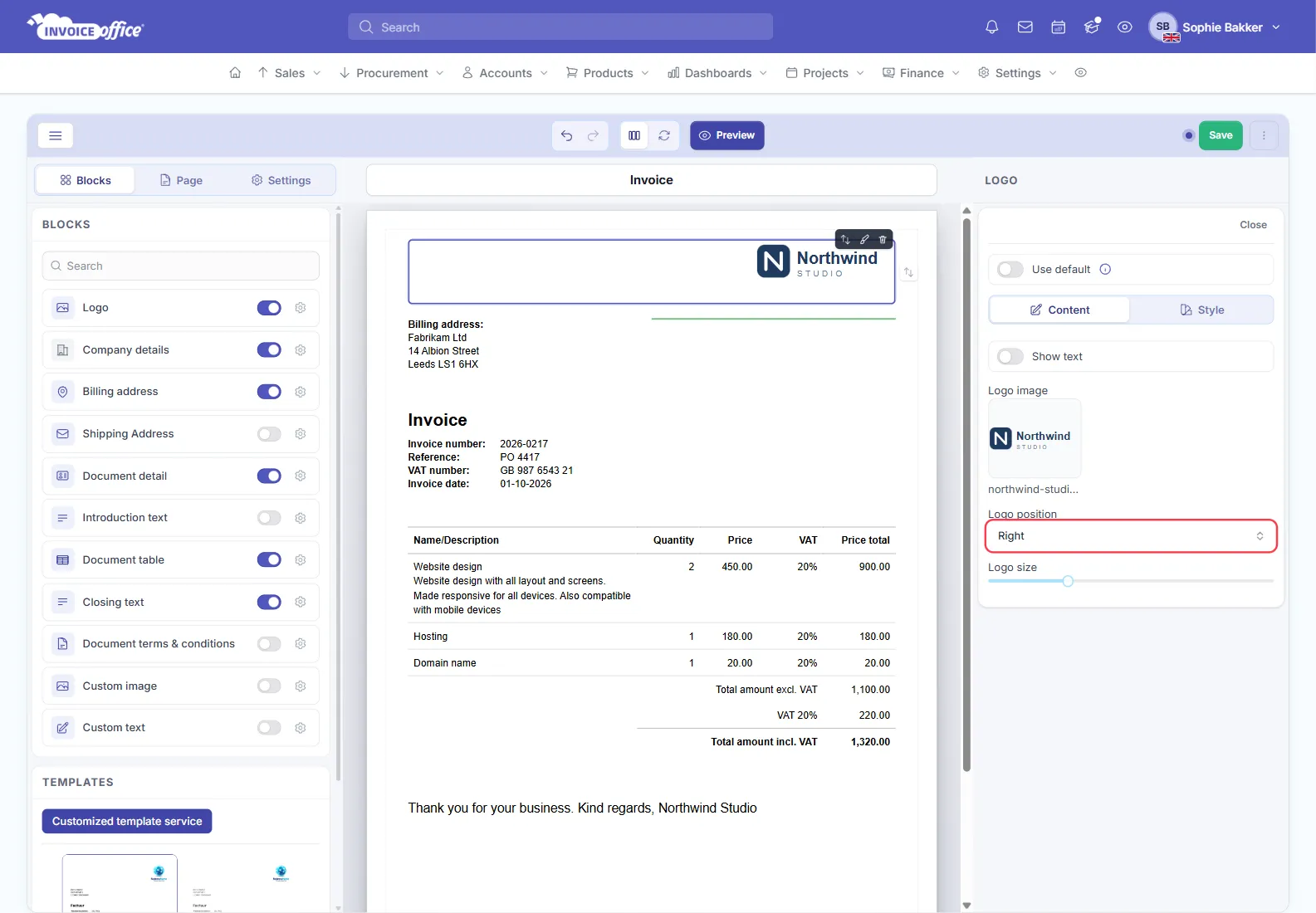Open settings gear for Document table block
The width and height of the screenshot is (1316, 913).
pyautogui.click(x=301, y=560)
